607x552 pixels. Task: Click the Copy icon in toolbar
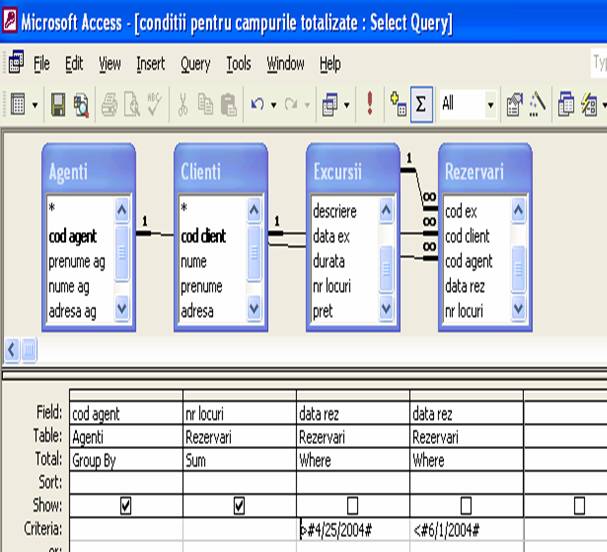tap(206, 103)
